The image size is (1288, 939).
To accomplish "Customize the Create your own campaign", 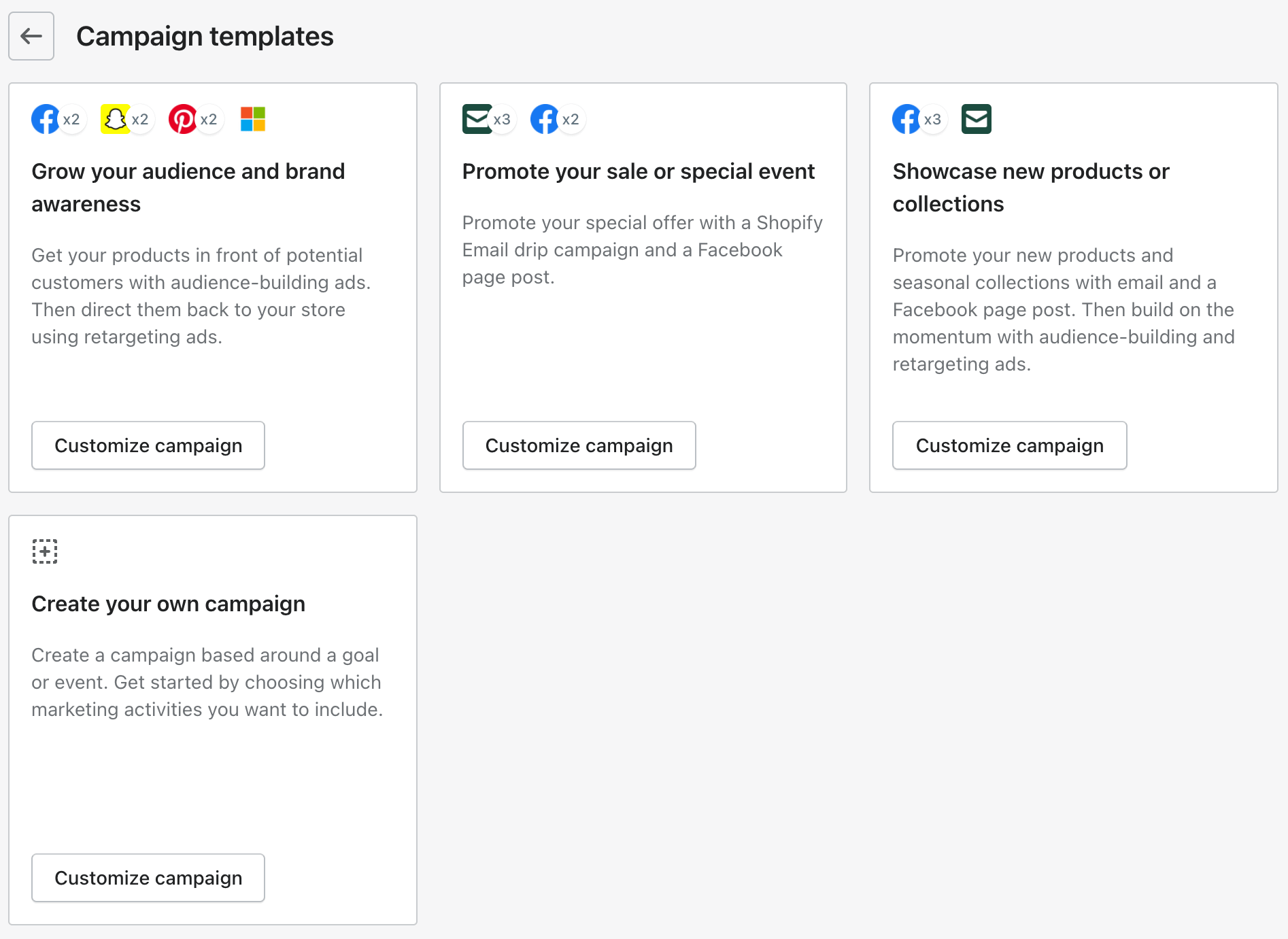I will (x=148, y=878).
